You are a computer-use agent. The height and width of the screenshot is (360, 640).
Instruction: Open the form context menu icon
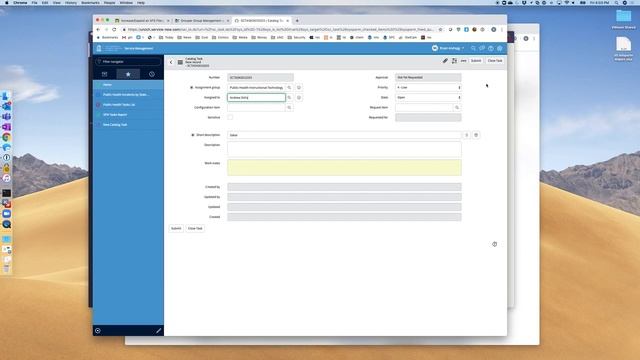[x=180, y=62]
